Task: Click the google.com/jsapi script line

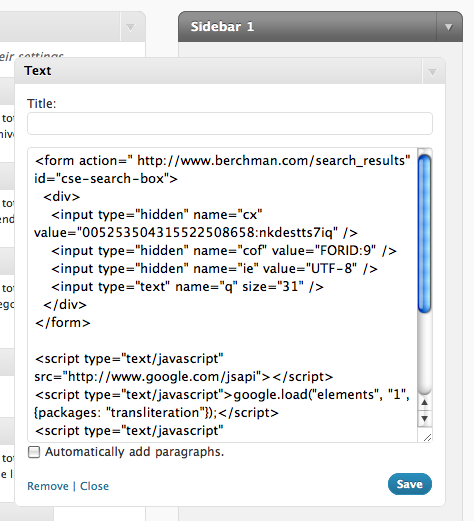Action: (x=184, y=377)
